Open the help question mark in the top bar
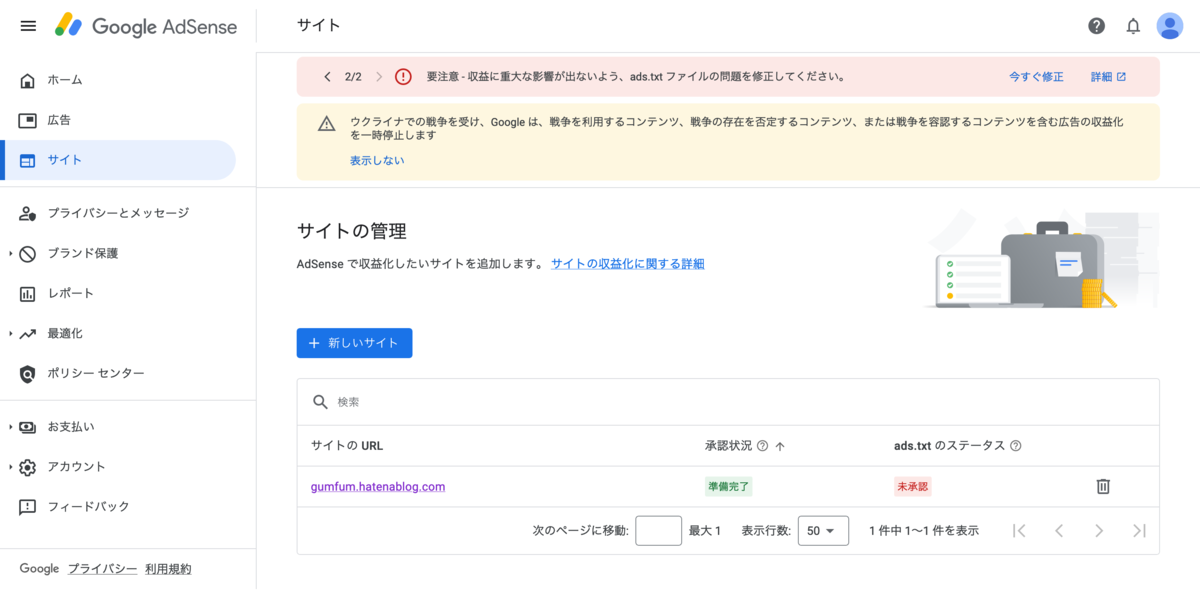This screenshot has width=1200, height=592. [1096, 26]
